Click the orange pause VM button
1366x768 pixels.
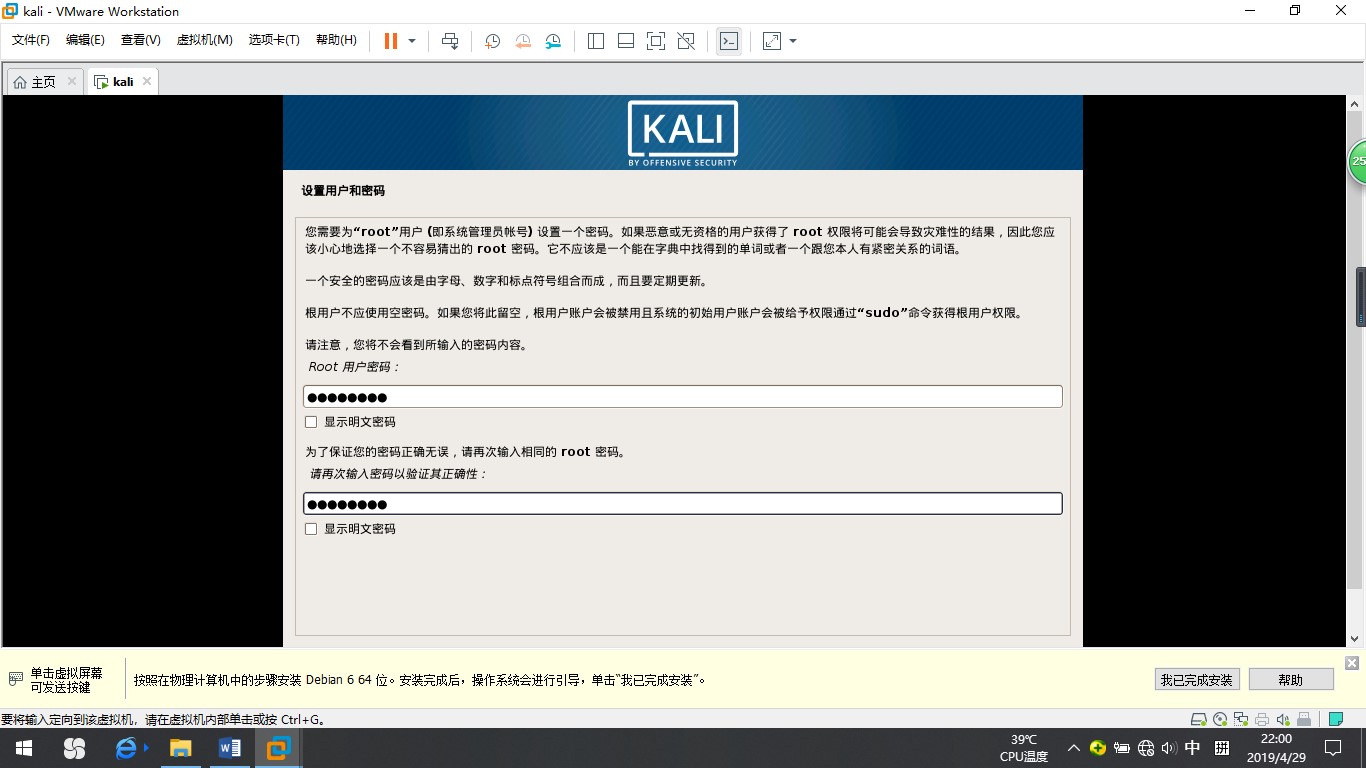click(x=391, y=41)
